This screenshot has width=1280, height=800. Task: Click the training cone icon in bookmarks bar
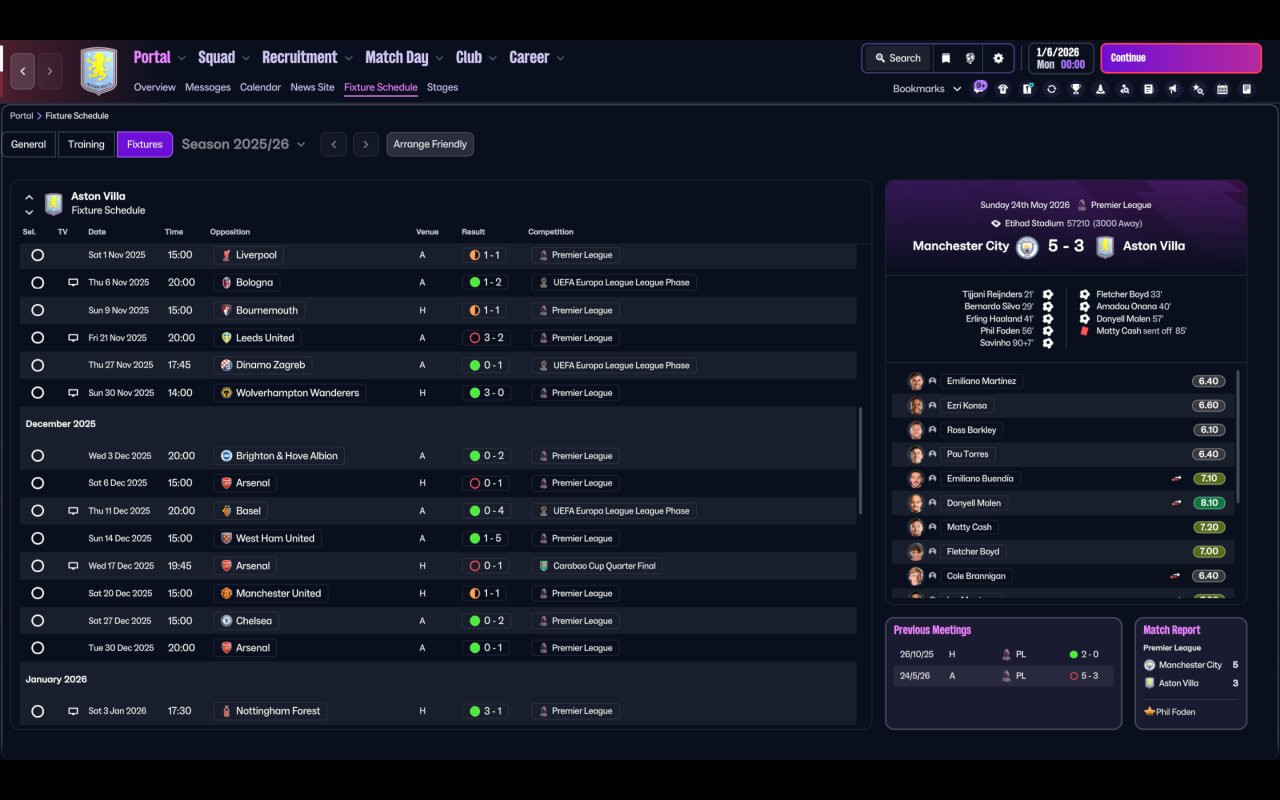pos(1100,89)
